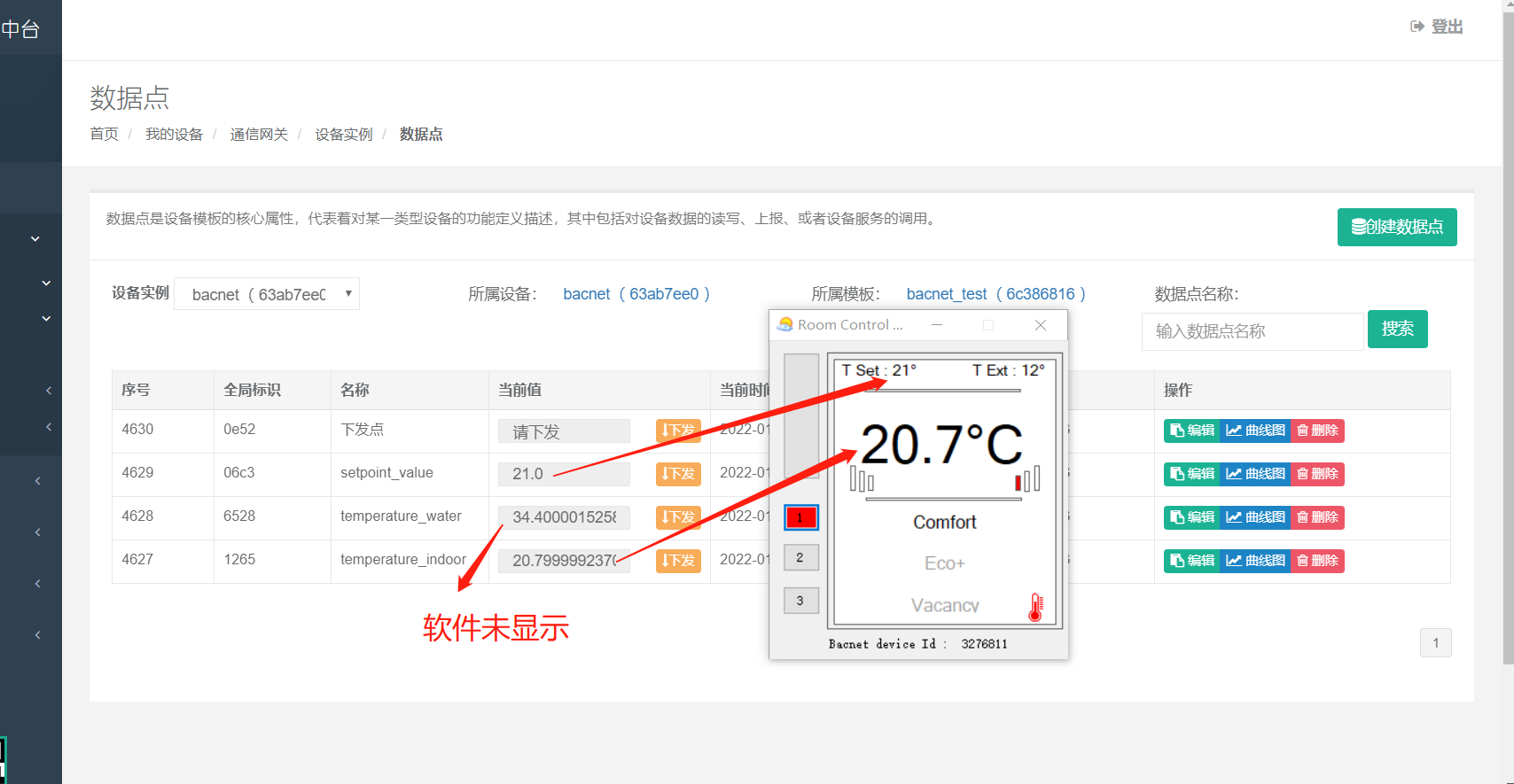Expand the bottom sidebar arrow item
Screen dimensions: 1514x784
point(37,635)
